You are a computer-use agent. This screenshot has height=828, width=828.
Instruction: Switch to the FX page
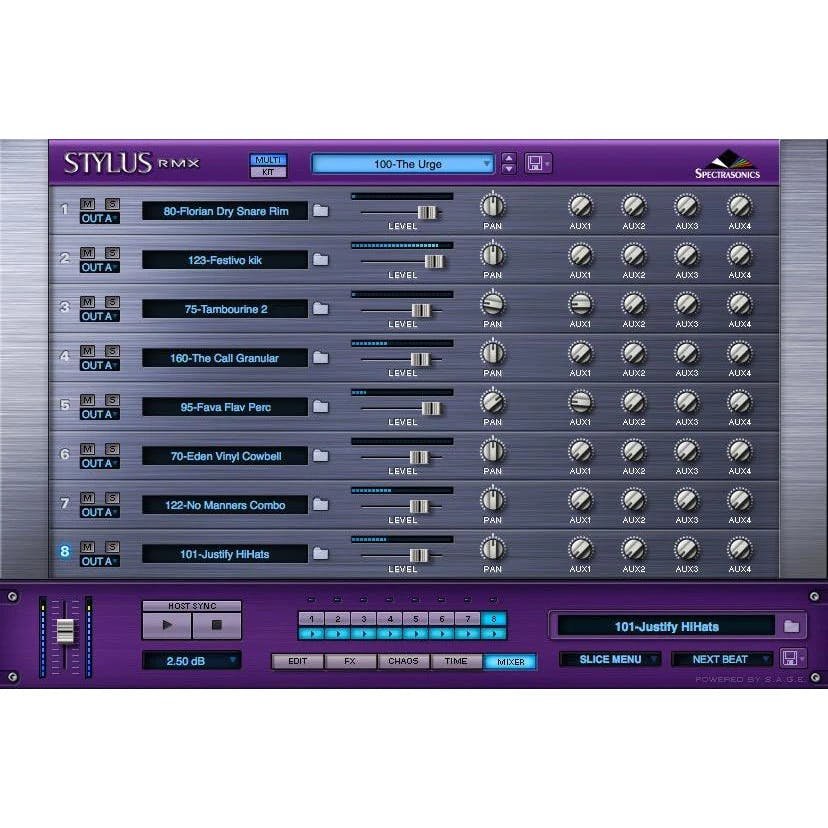point(350,661)
